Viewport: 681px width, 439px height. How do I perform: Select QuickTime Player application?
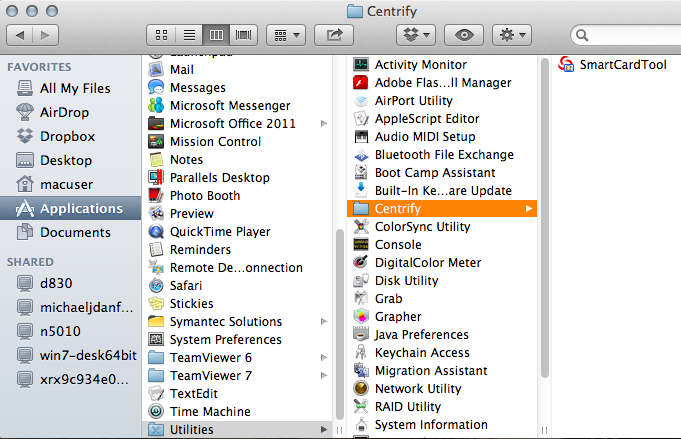pyautogui.click(x=219, y=231)
